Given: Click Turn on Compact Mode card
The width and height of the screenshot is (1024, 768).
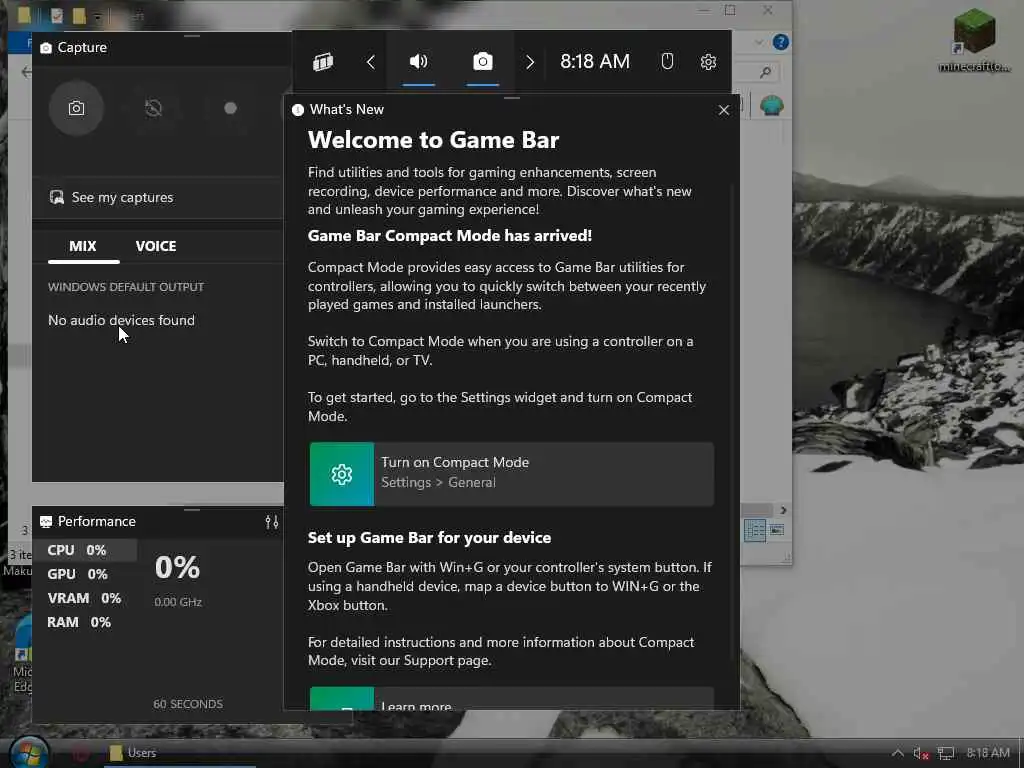Looking at the screenshot, I should [x=511, y=474].
